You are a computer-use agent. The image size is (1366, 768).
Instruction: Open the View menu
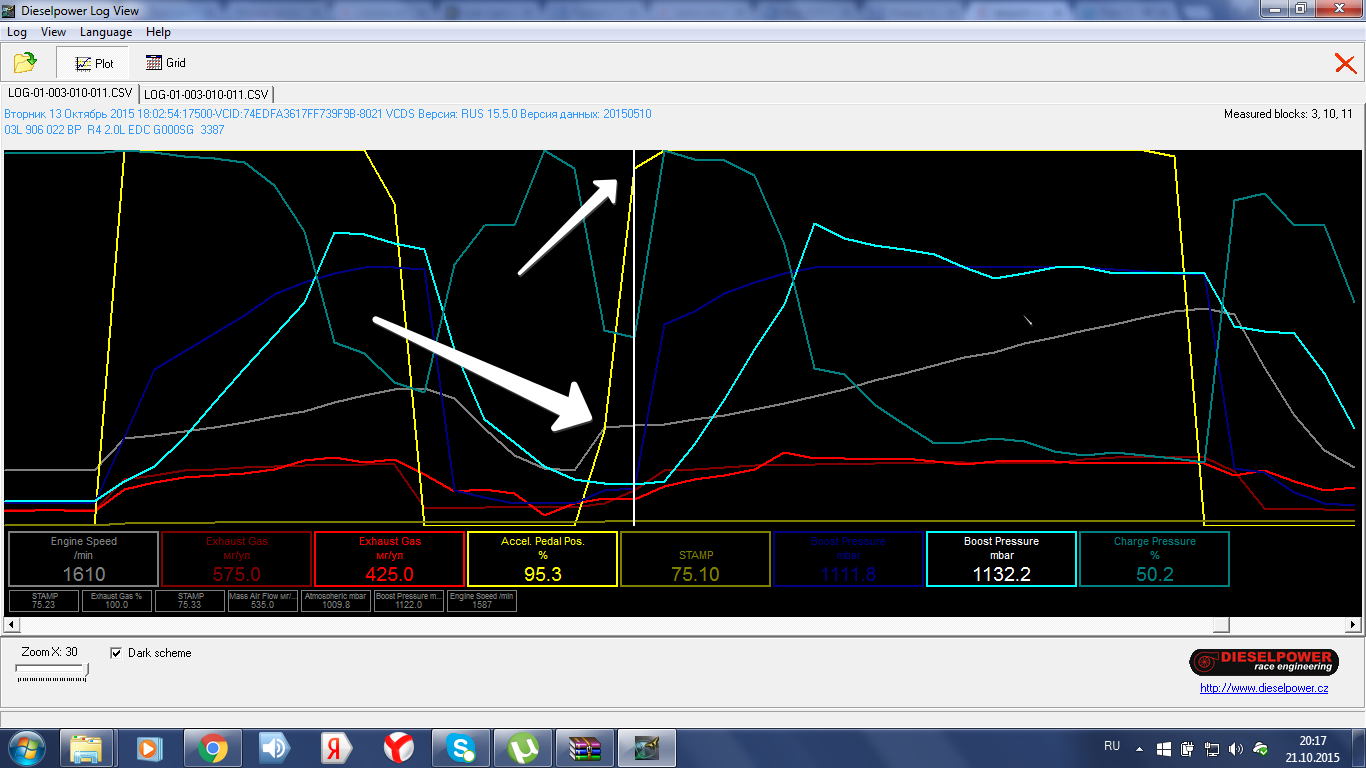point(53,32)
